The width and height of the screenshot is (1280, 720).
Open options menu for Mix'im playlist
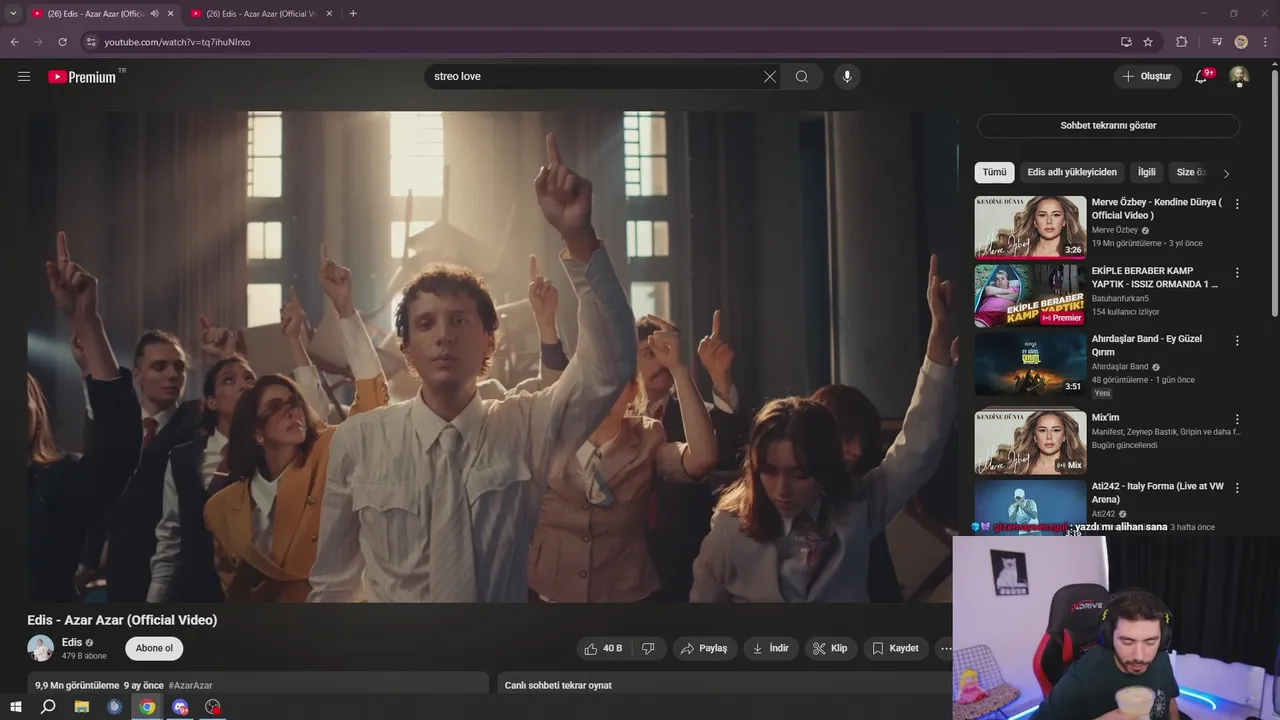(x=1237, y=420)
